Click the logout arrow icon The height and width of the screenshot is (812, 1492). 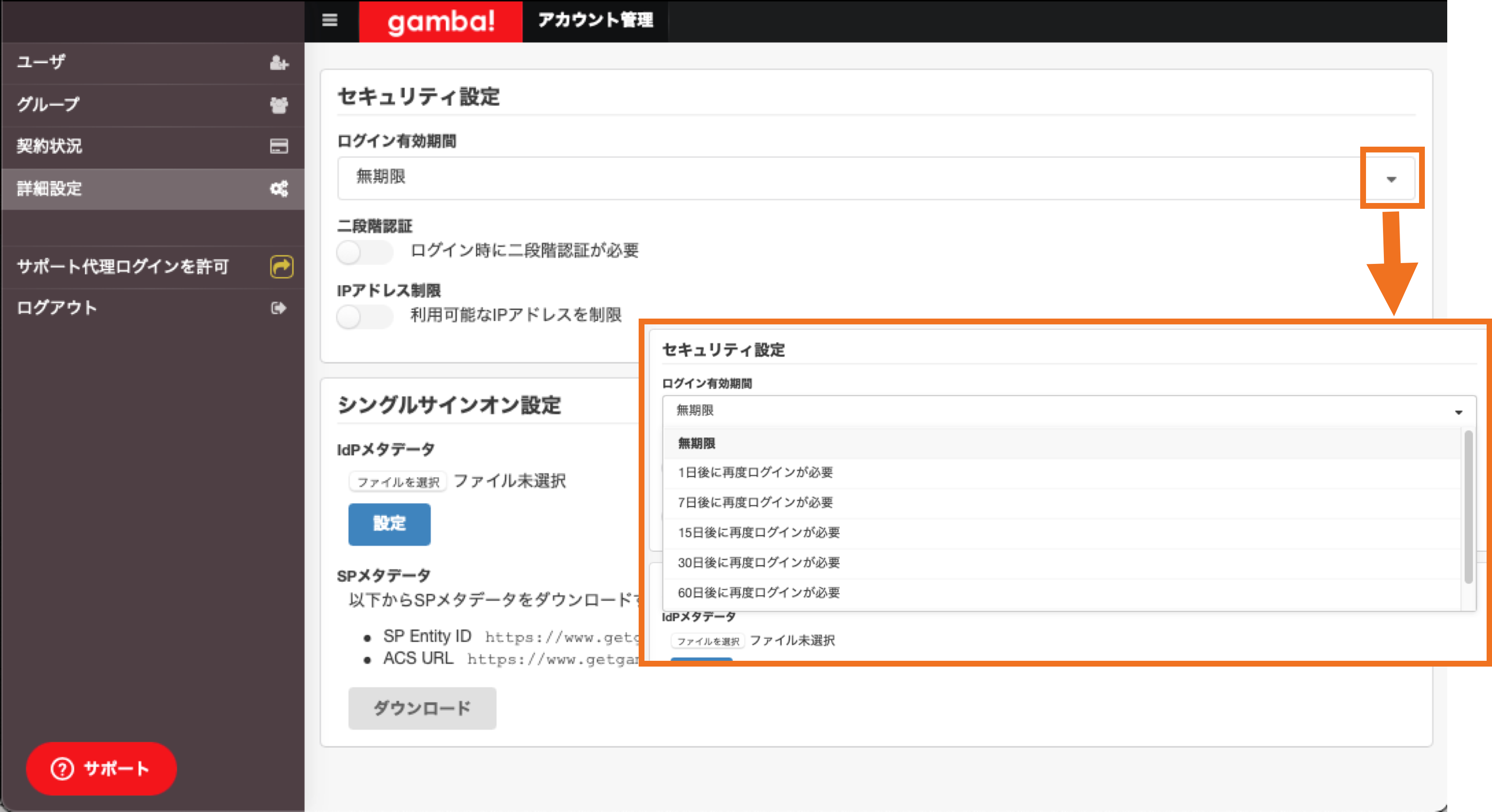[x=279, y=308]
